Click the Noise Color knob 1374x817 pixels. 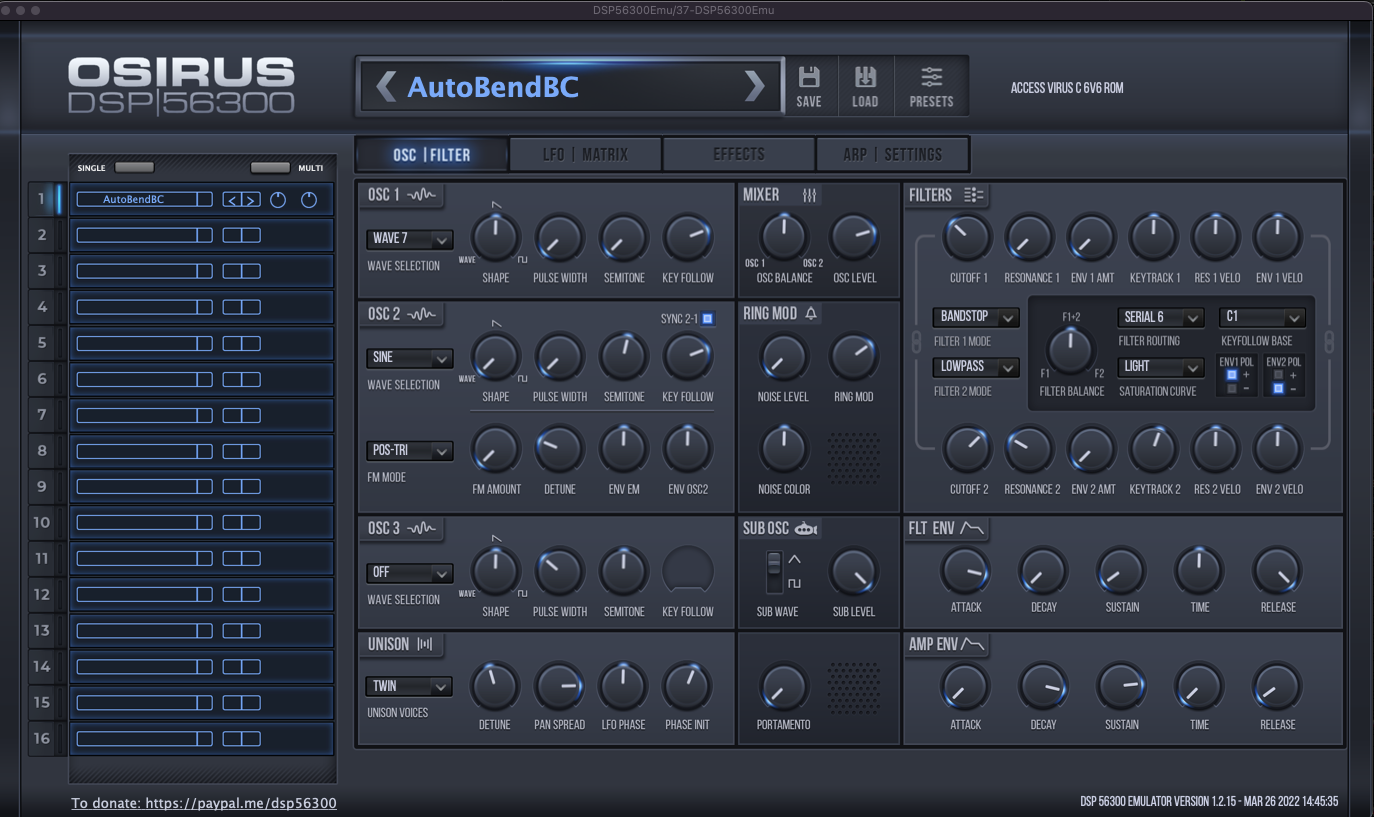[x=783, y=450]
